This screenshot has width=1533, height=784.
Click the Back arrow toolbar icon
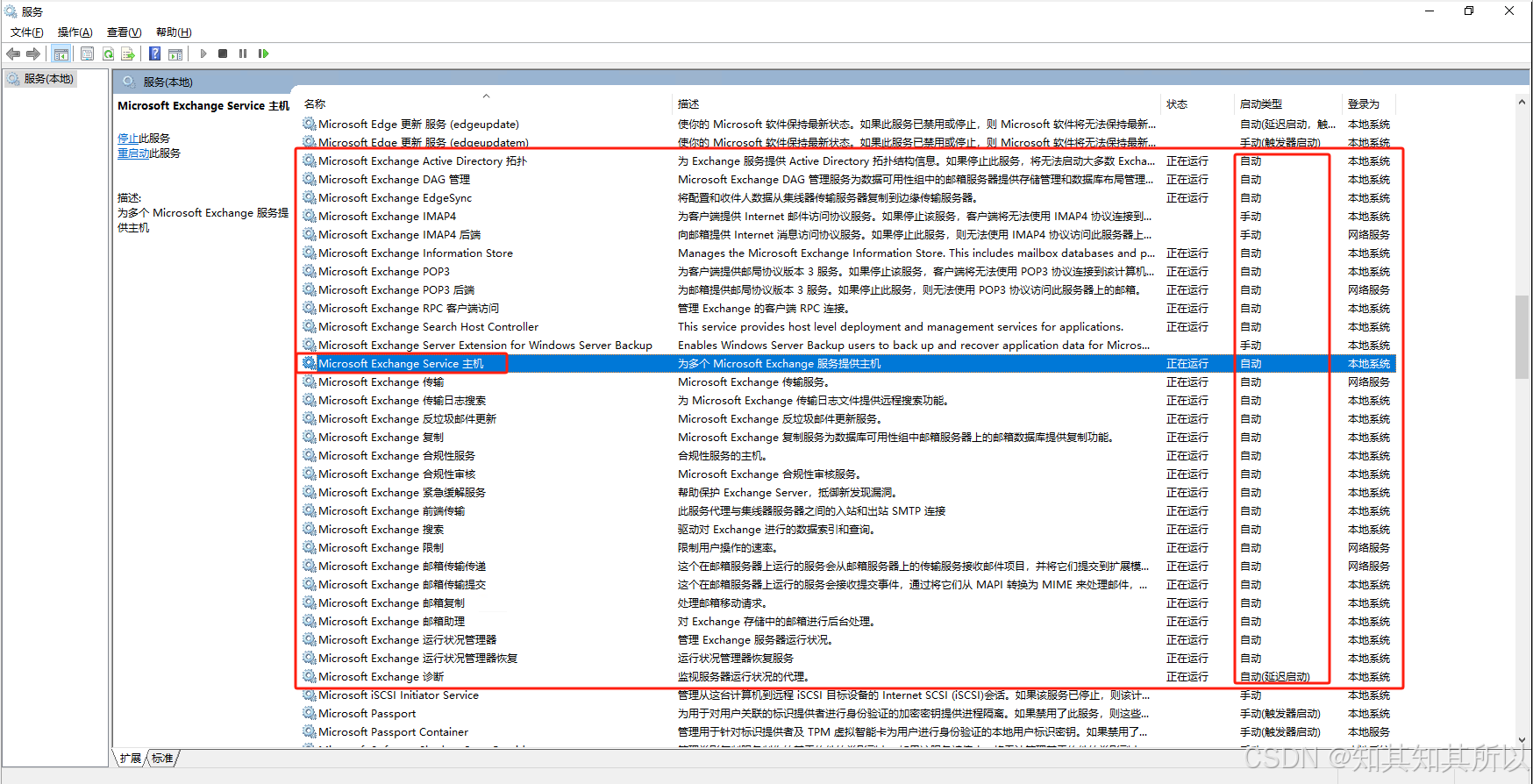click(13, 53)
